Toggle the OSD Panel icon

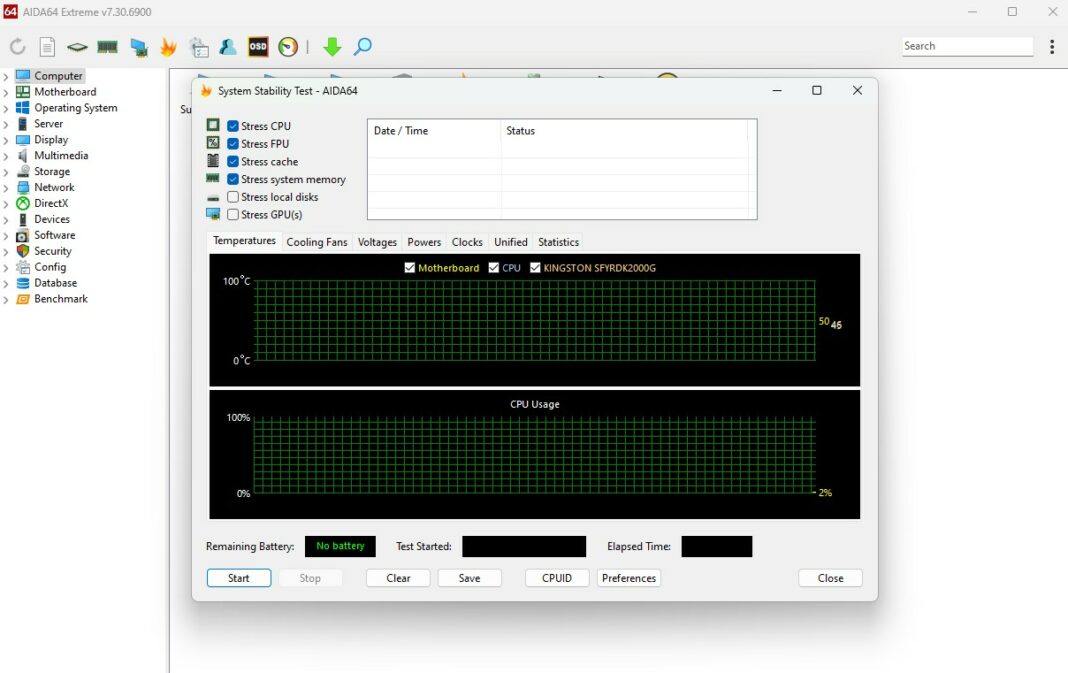257,46
